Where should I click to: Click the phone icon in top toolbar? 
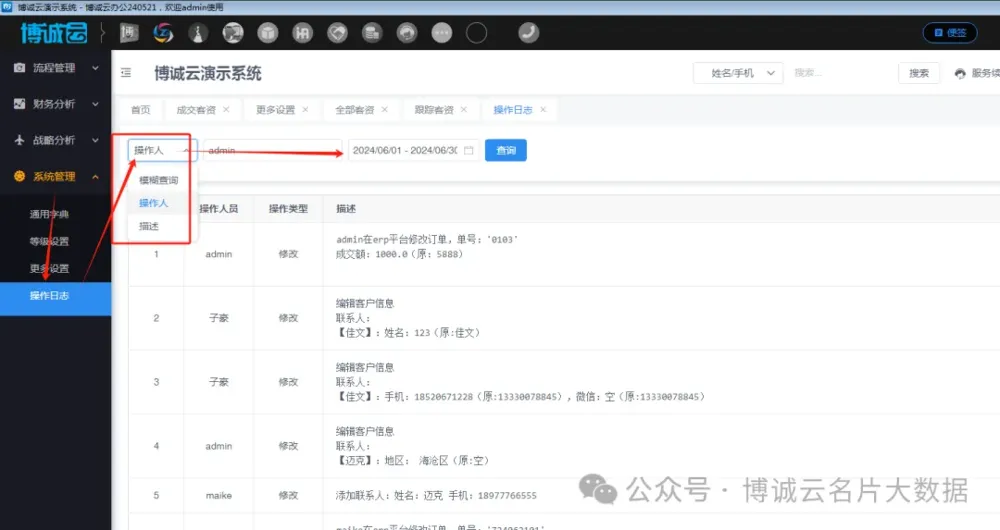[x=528, y=32]
